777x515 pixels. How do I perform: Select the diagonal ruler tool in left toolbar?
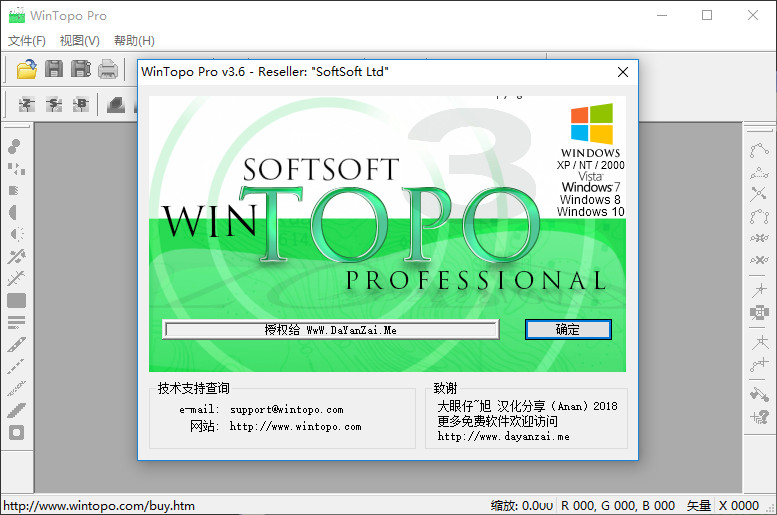(x=16, y=344)
